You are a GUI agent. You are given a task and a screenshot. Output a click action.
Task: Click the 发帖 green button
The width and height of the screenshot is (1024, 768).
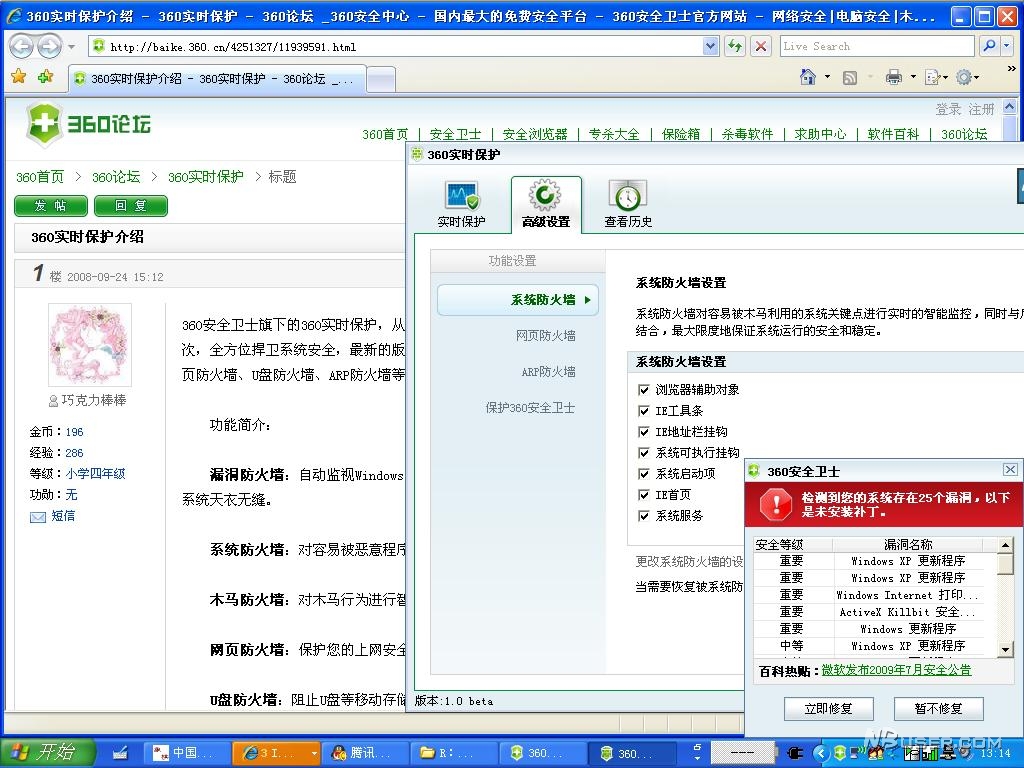(51, 206)
